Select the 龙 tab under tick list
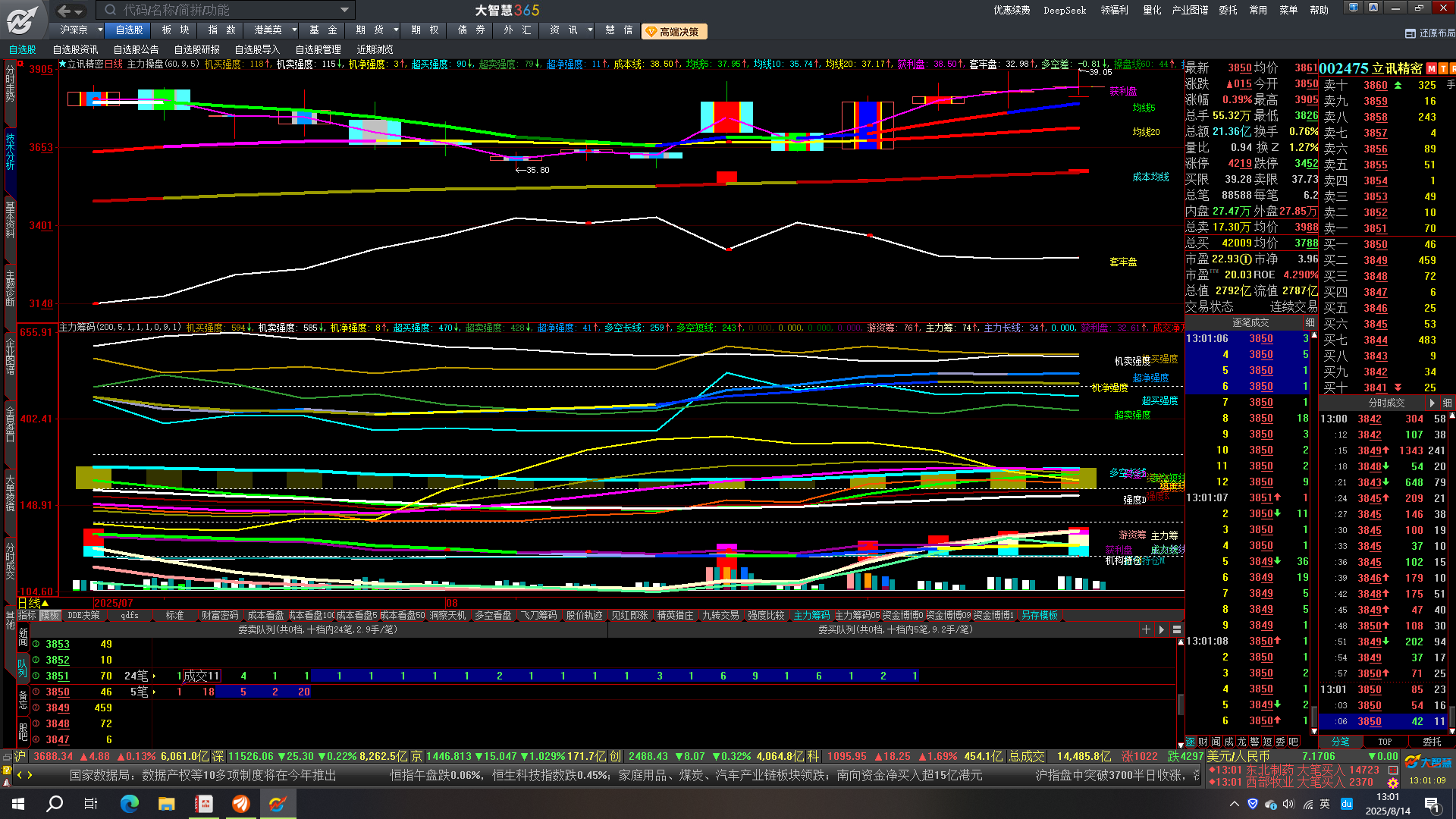Screen dimensions: 1456x819 tap(1241, 742)
